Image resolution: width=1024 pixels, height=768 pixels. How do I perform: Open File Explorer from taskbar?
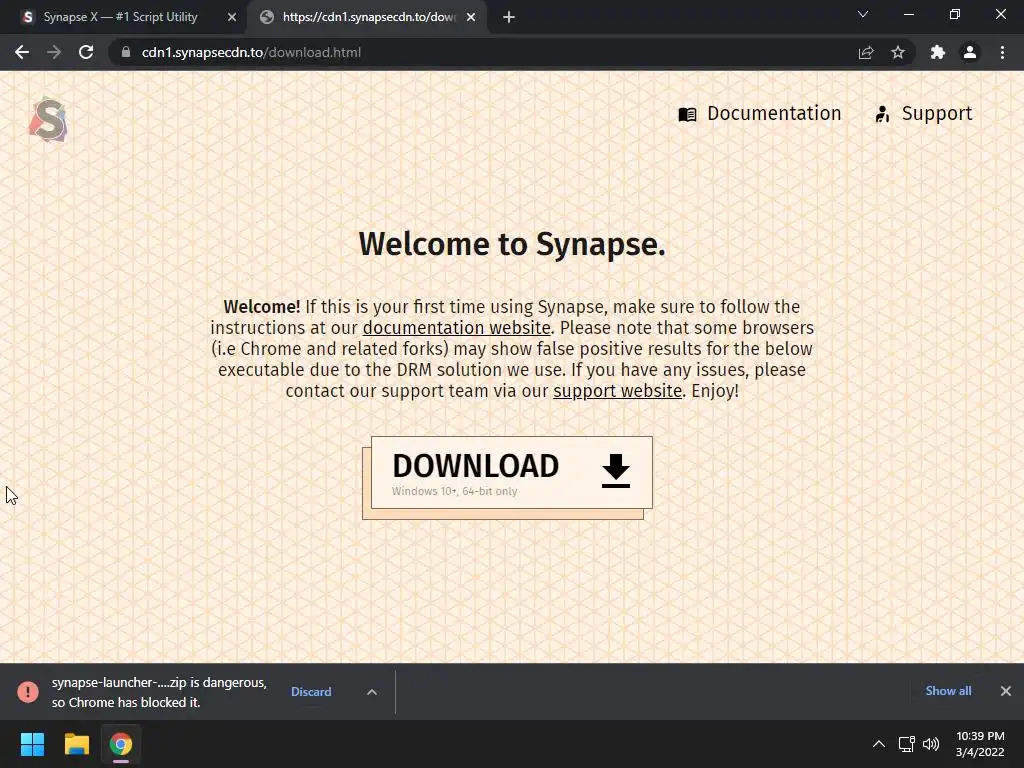(76, 744)
